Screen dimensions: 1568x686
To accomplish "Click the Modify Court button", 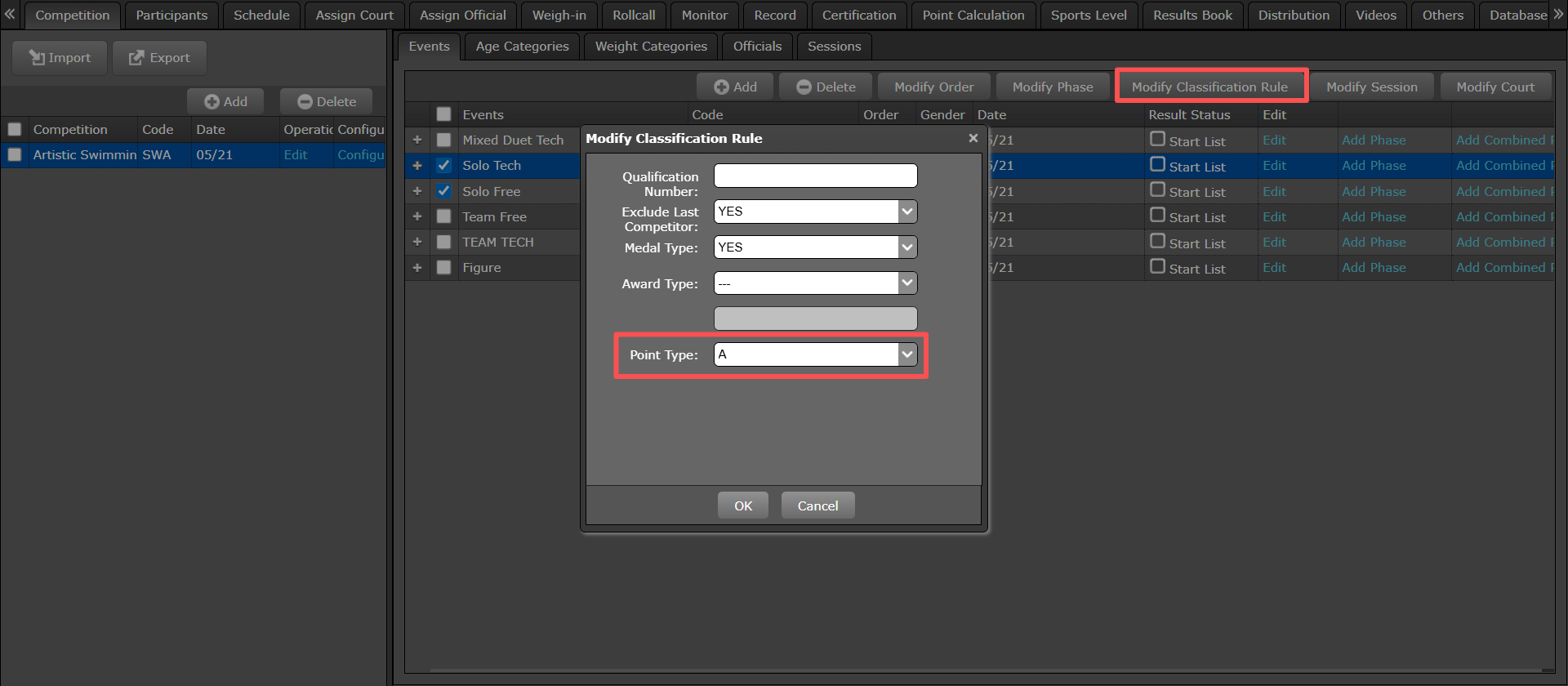I will coord(1495,87).
